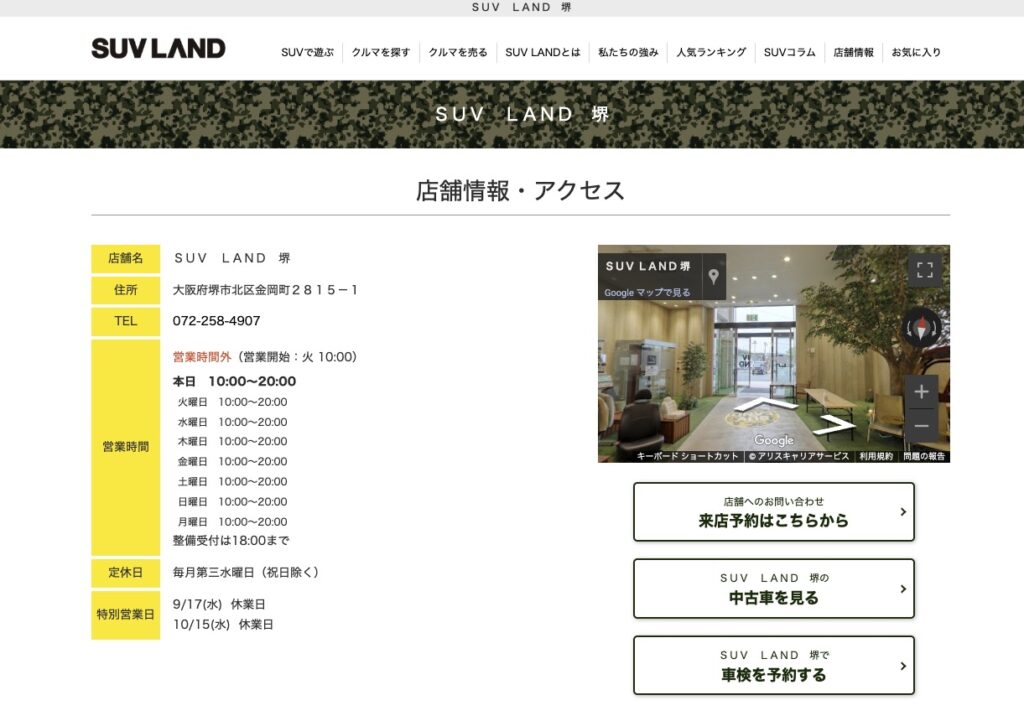Click the SUV LAND logo
This screenshot has width=1024, height=721.
(x=158, y=48)
